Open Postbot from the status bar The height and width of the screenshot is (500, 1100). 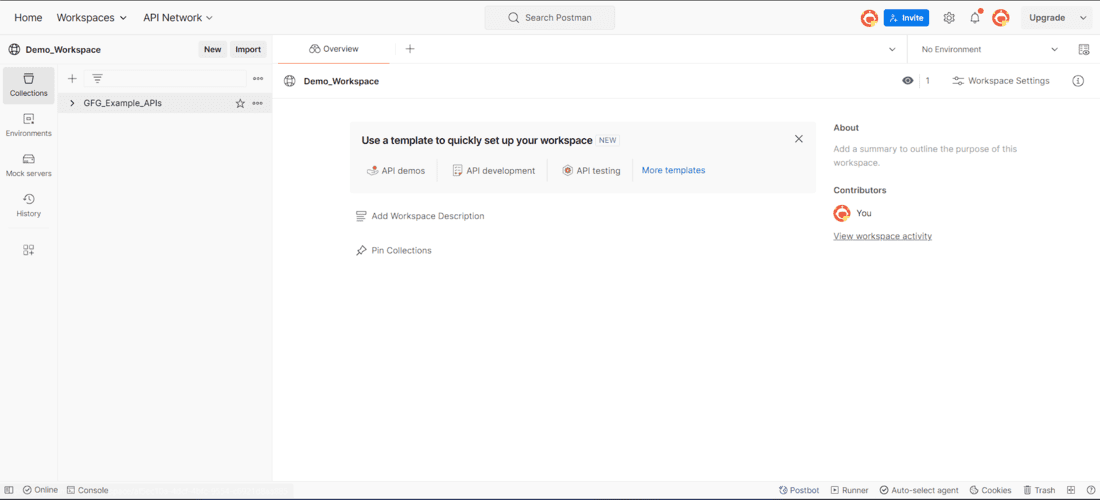[799, 490]
